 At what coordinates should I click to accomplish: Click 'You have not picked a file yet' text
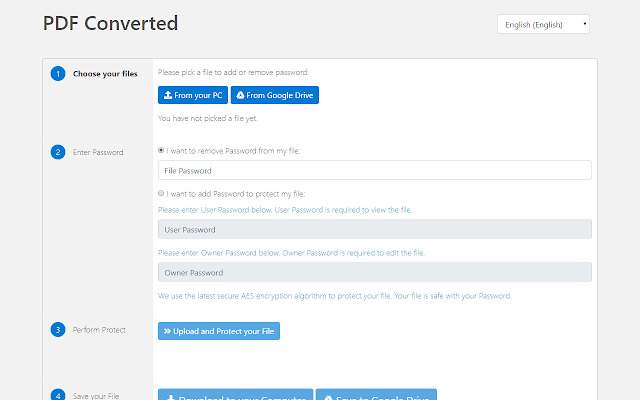click(x=208, y=118)
